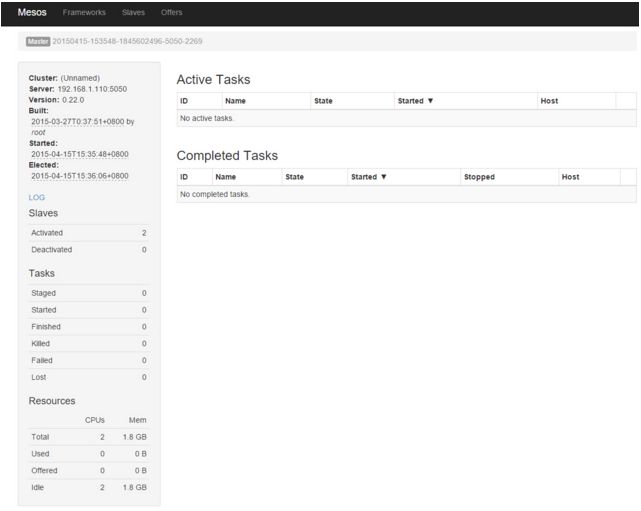Click the Failed tasks row

89,360
